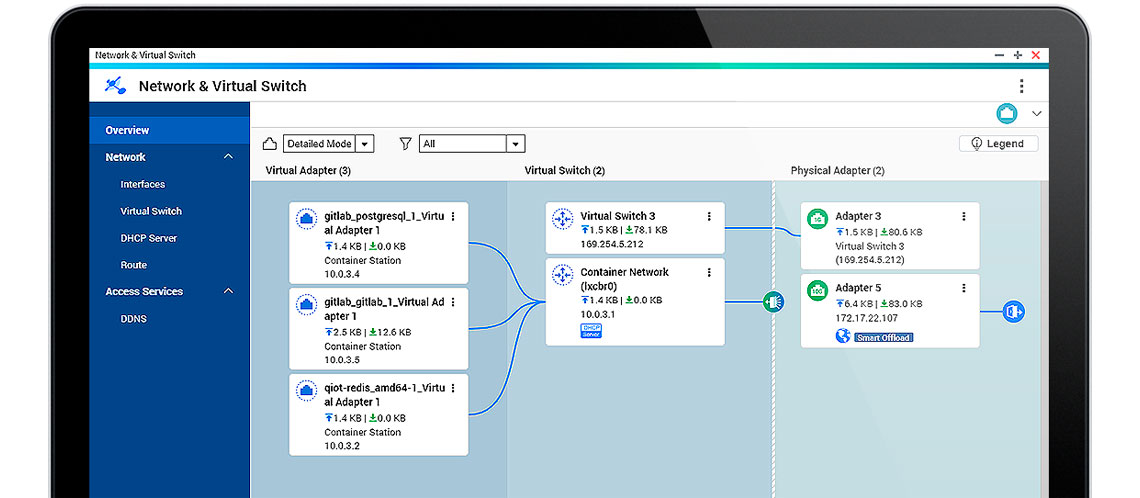Click the kebab menu on Virtual Switch 3

709,216
